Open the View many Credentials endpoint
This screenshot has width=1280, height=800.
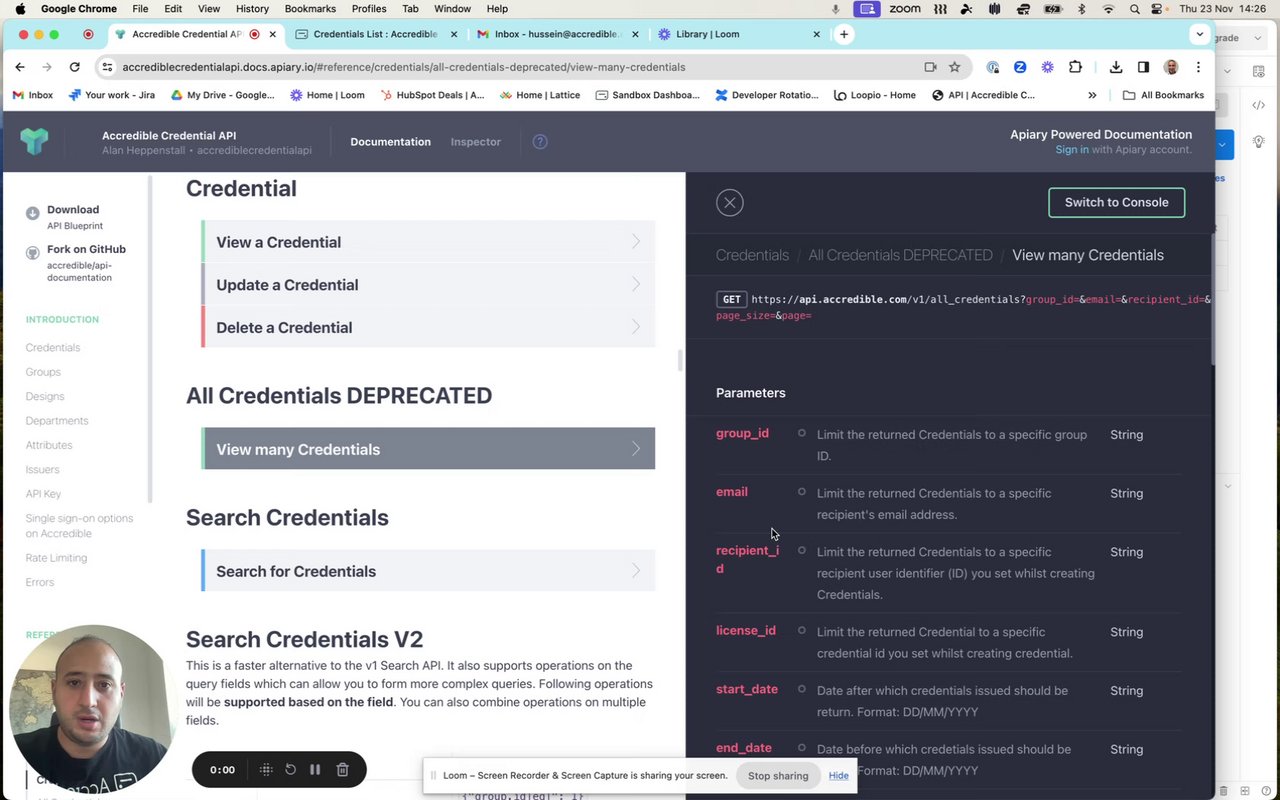[428, 449]
